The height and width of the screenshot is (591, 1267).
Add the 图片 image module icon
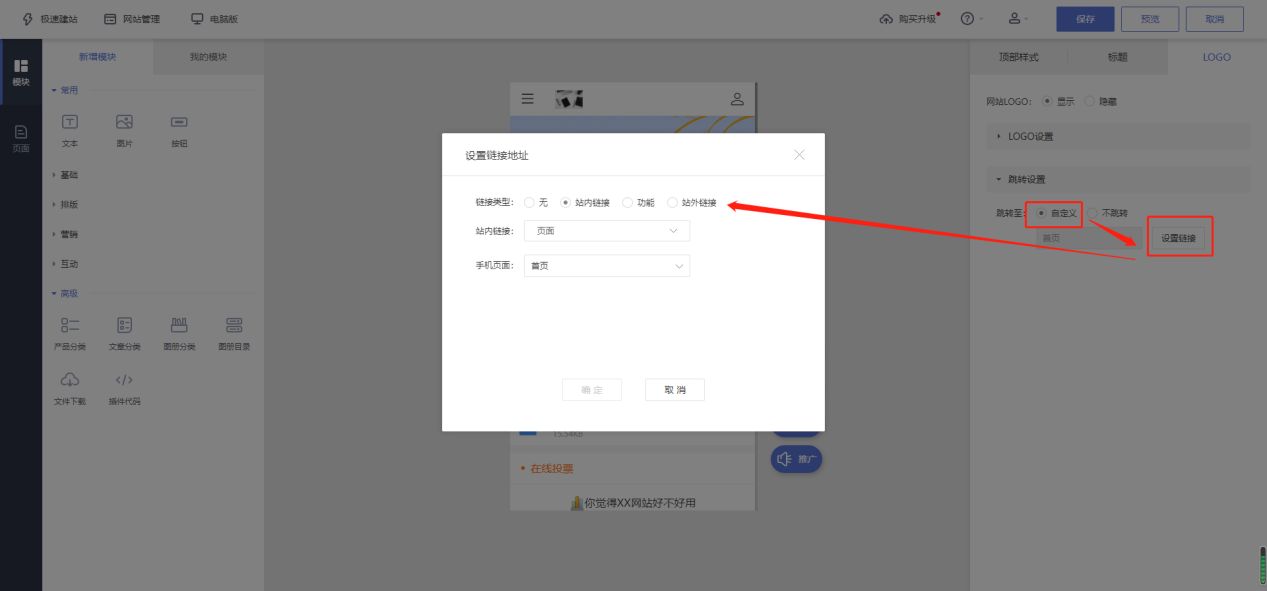click(124, 121)
